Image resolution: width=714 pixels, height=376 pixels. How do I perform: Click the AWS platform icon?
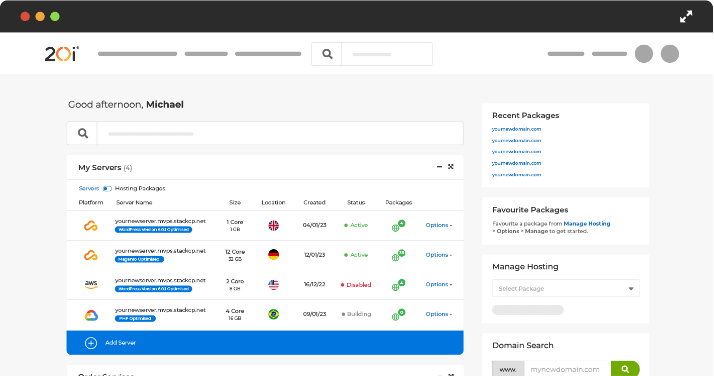click(91, 285)
